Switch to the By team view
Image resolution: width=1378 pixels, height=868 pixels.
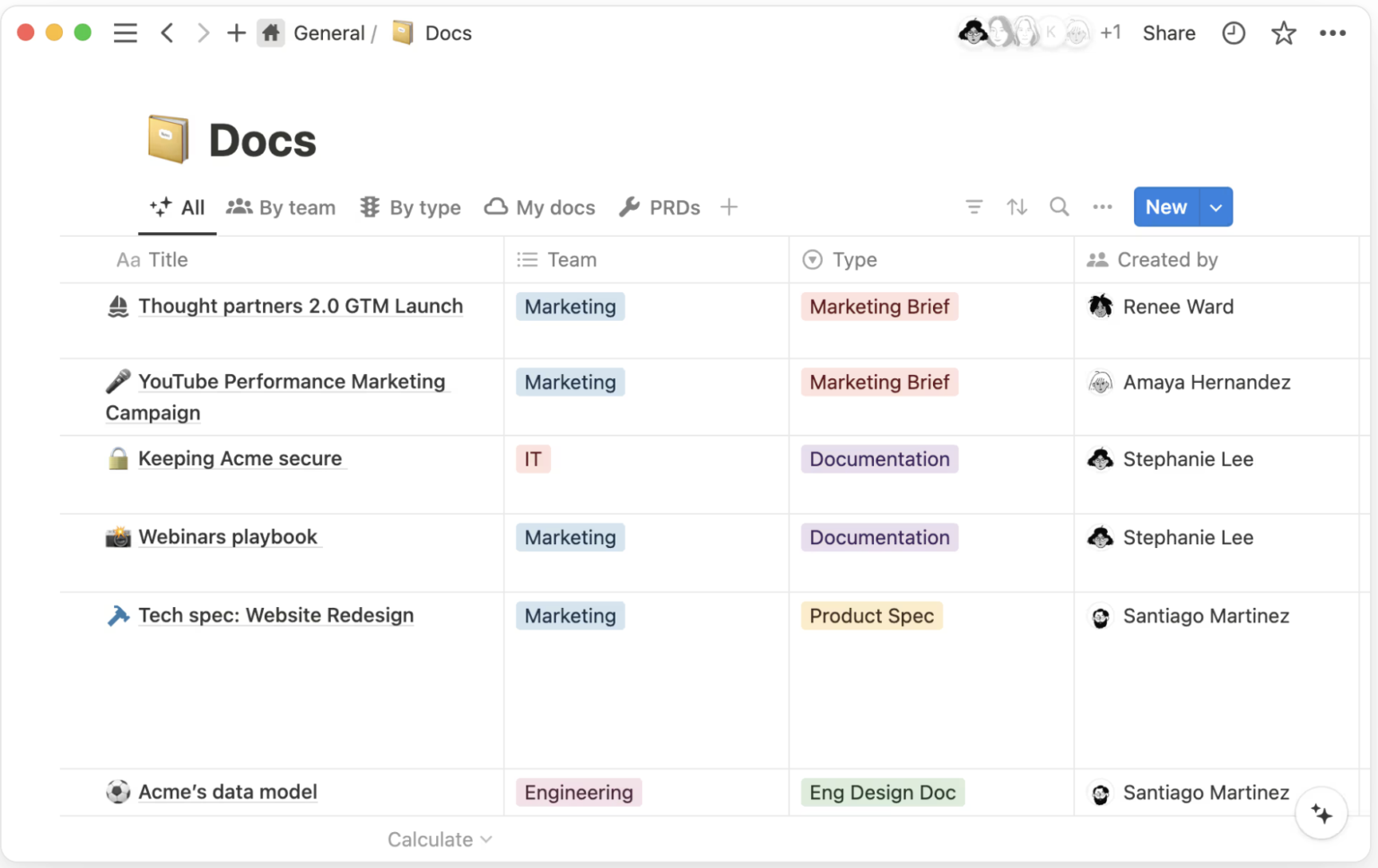[281, 207]
